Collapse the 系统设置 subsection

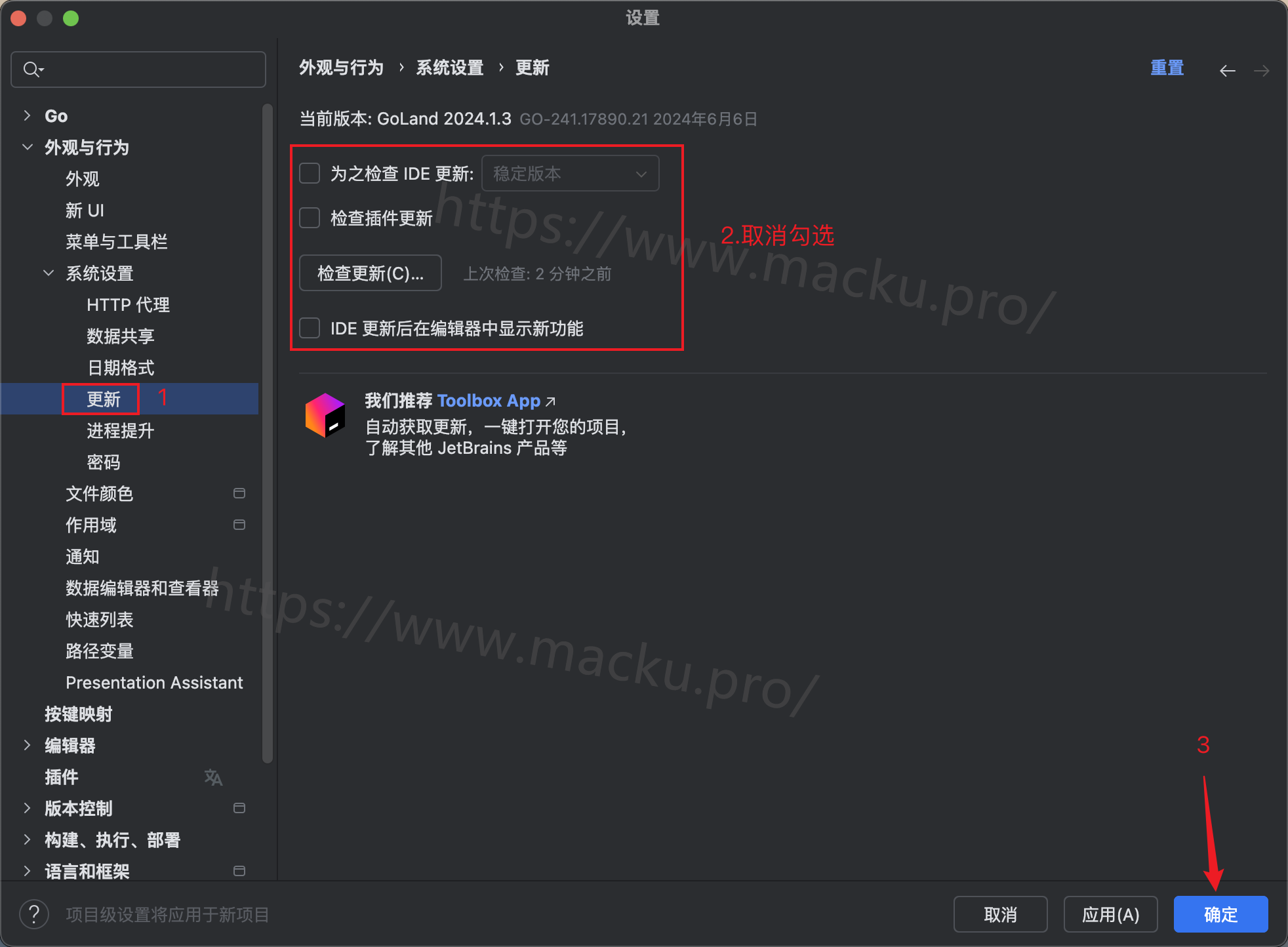pyautogui.click(x=48, y=273)
